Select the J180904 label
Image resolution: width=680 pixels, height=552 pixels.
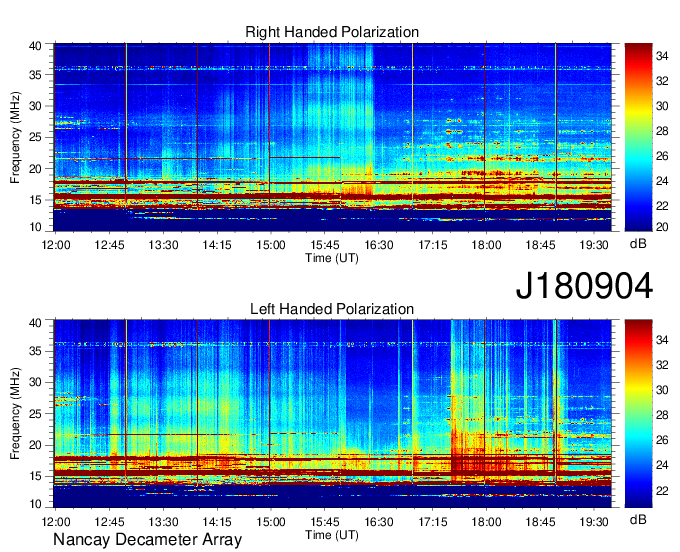[584, 286]
